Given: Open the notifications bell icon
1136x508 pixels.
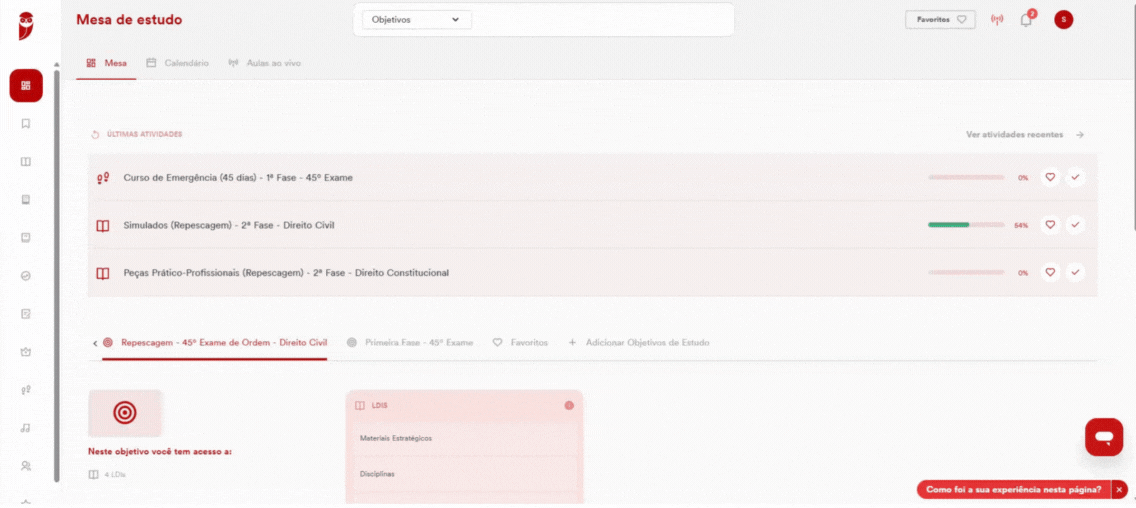Looking at the screenshot, I should pyautogui.click(x=1026, y=20).
